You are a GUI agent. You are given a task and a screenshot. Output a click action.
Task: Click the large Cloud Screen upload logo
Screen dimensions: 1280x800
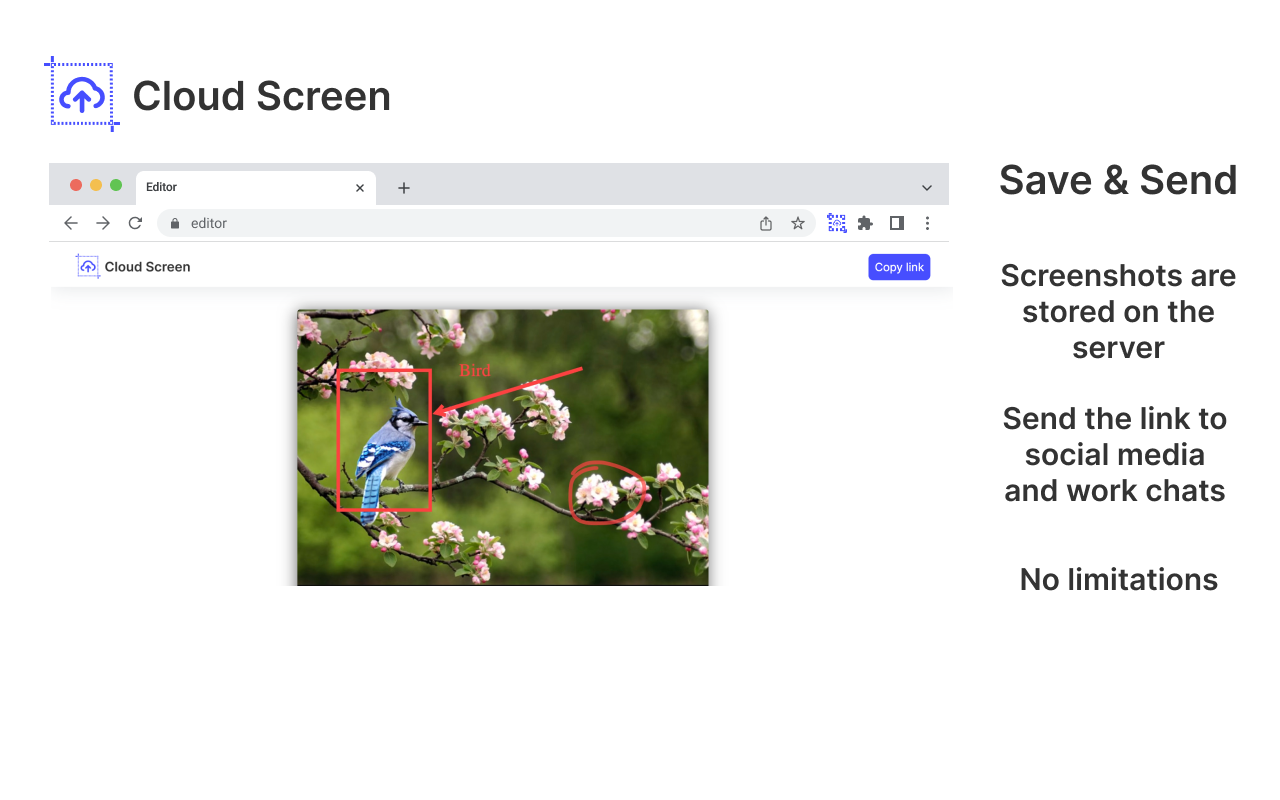pos(82,95)
